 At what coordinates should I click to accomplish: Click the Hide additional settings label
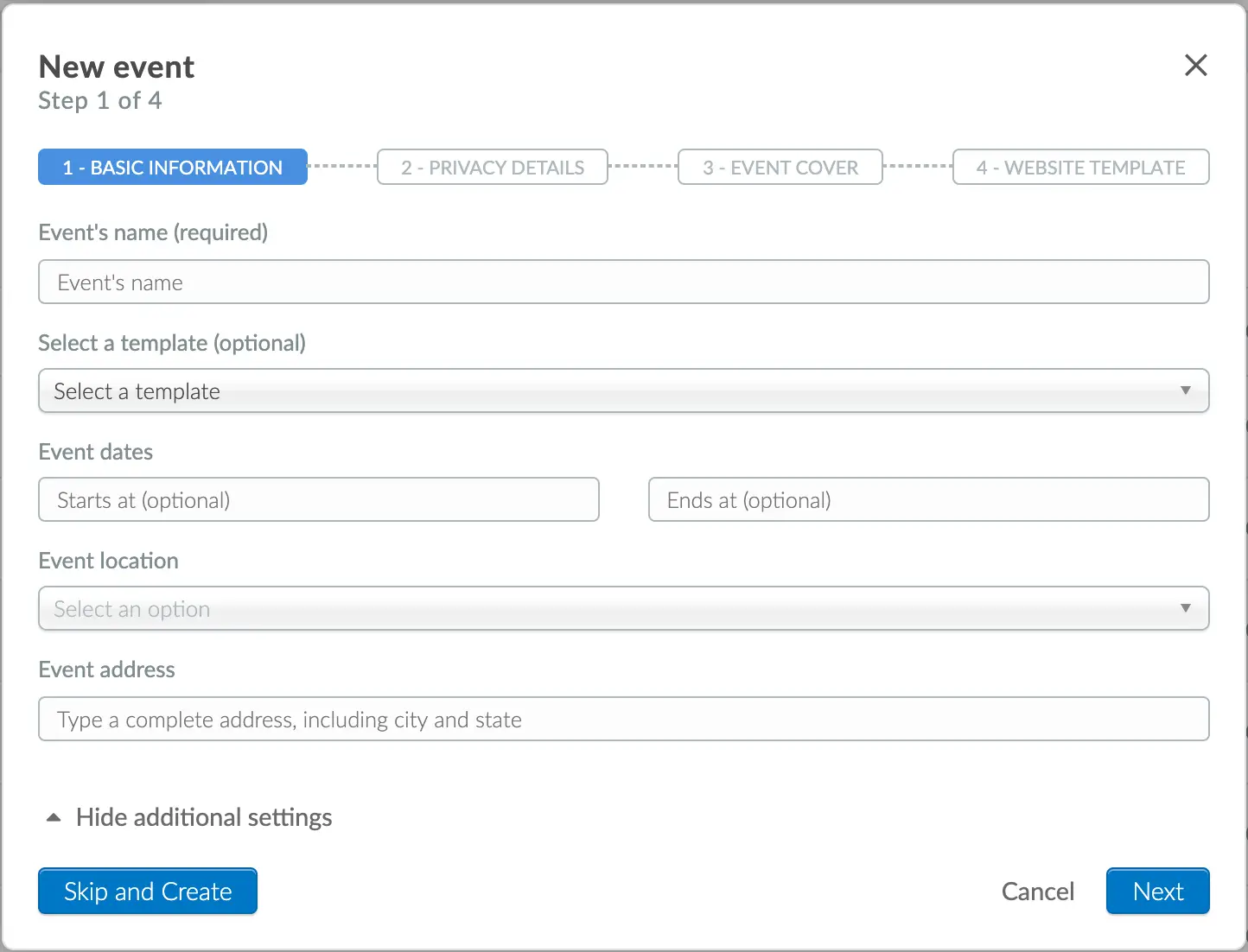point(204,817)
